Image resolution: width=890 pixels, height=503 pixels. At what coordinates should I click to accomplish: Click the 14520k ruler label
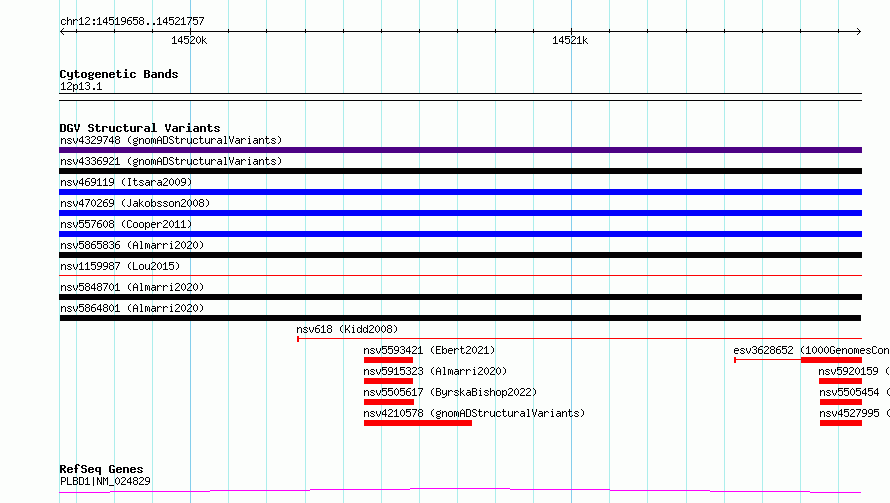click(189, 40)
